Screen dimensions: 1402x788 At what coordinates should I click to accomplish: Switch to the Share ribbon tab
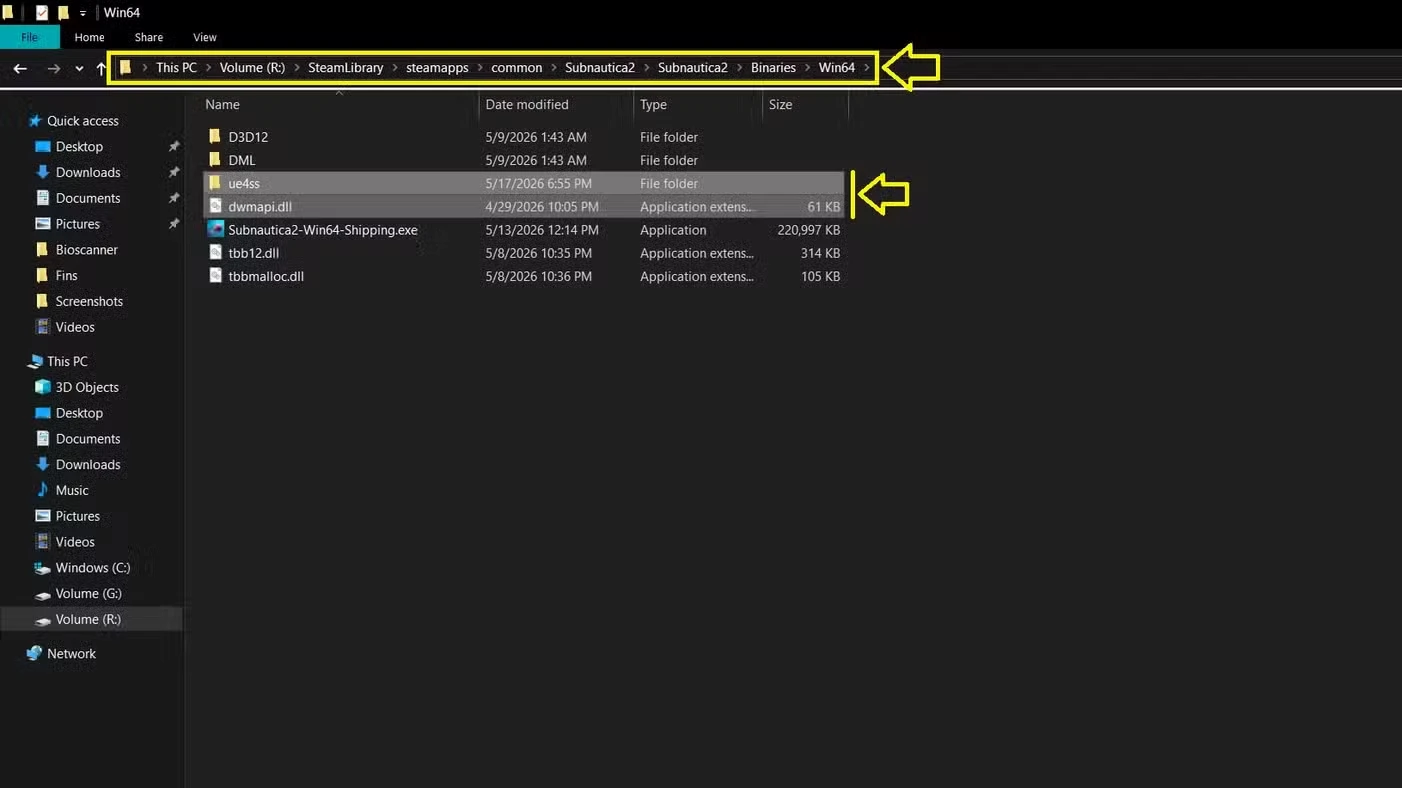[x=149, y=37]
